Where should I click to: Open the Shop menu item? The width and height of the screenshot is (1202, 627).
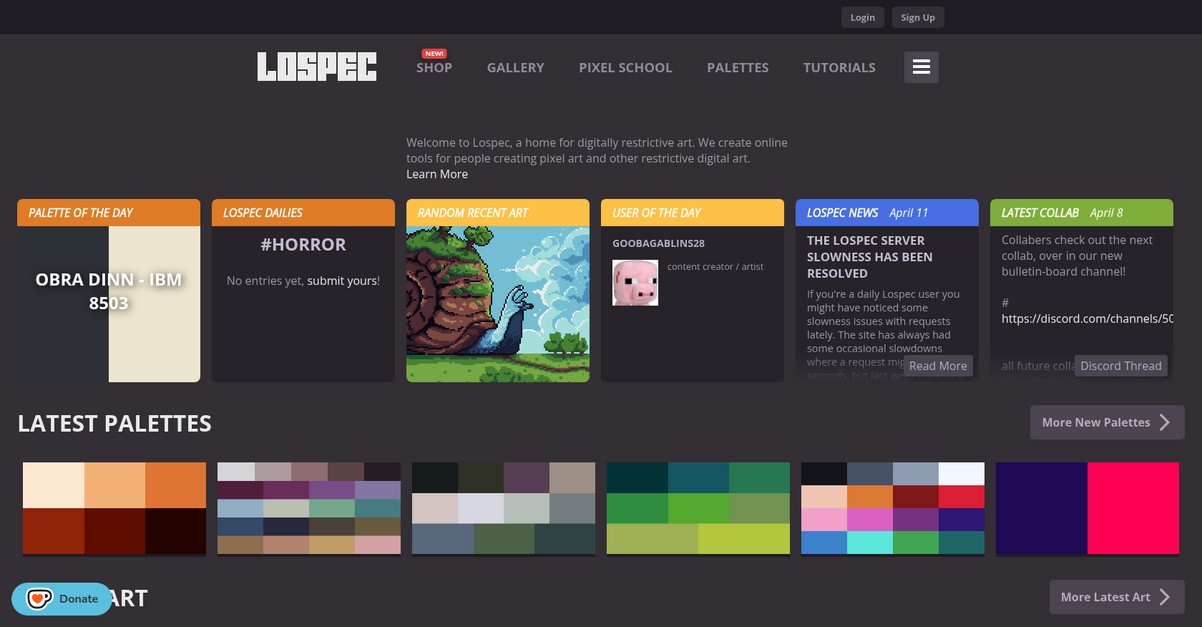coord(434,67)
